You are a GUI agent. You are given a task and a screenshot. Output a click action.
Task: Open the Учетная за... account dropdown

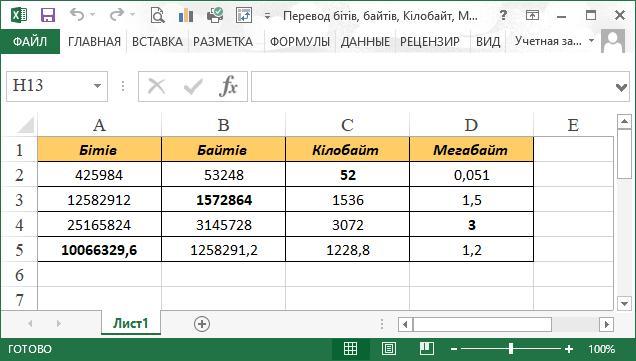coord(554,41)
